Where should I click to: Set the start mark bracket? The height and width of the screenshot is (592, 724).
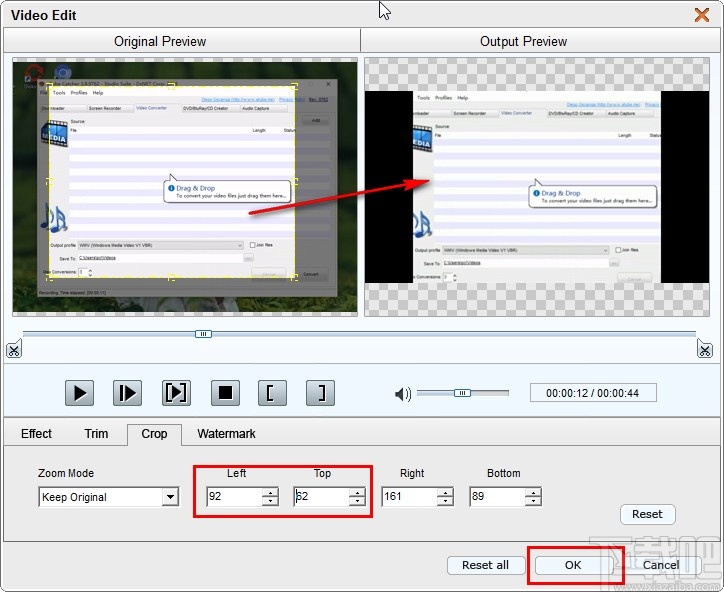[x=272, y=393]
